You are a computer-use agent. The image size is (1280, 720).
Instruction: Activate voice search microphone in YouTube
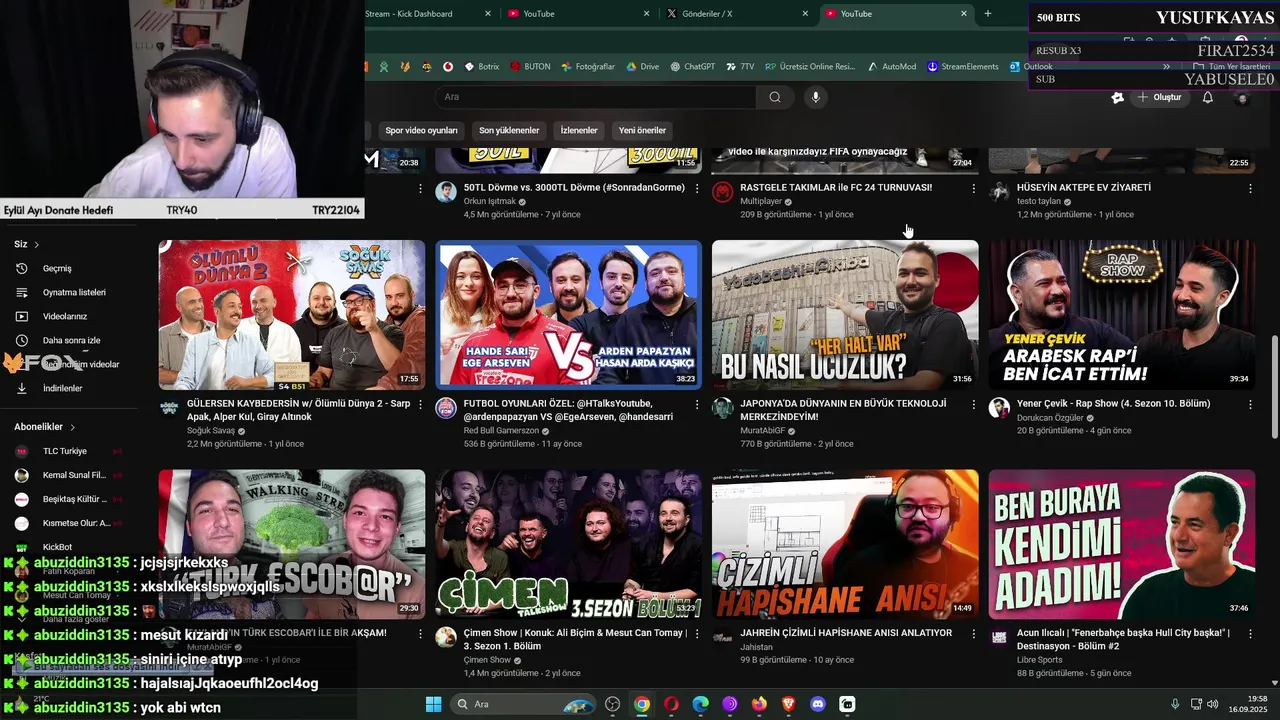tap(816, 97)
